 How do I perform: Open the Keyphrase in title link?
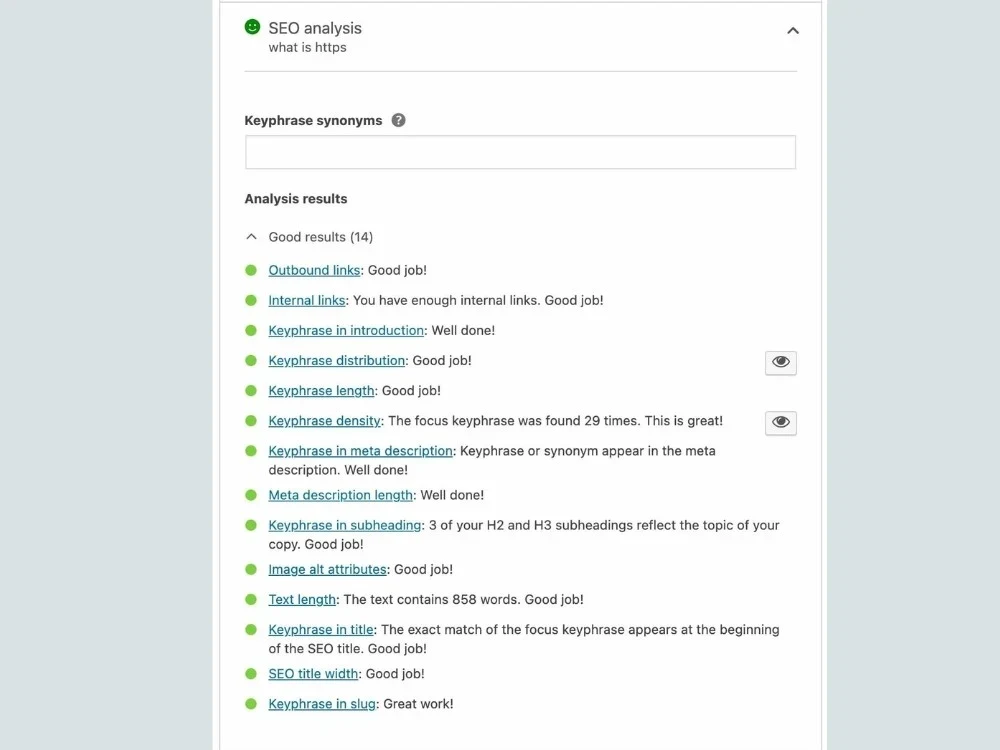pyautogui.click(x=321, y=629)
